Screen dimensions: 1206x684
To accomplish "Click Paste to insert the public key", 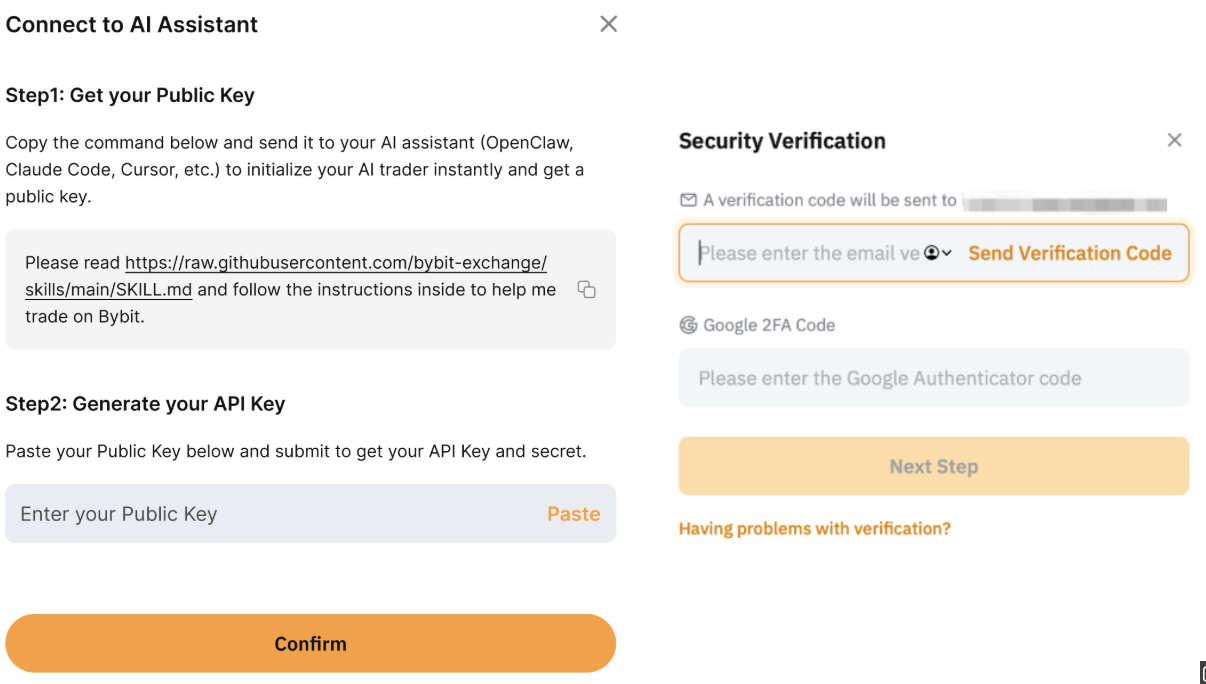I will [x=574, y=514].
